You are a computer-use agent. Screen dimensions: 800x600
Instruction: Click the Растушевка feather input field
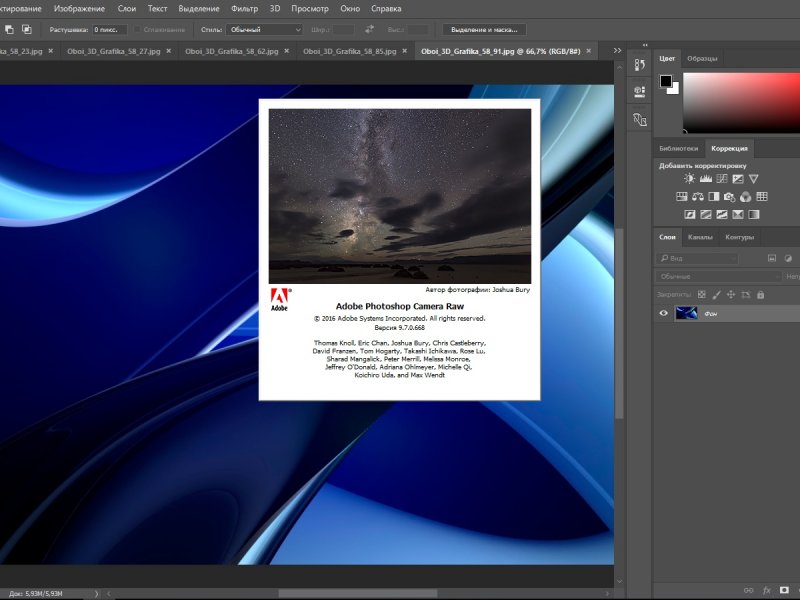pos(108,30)
